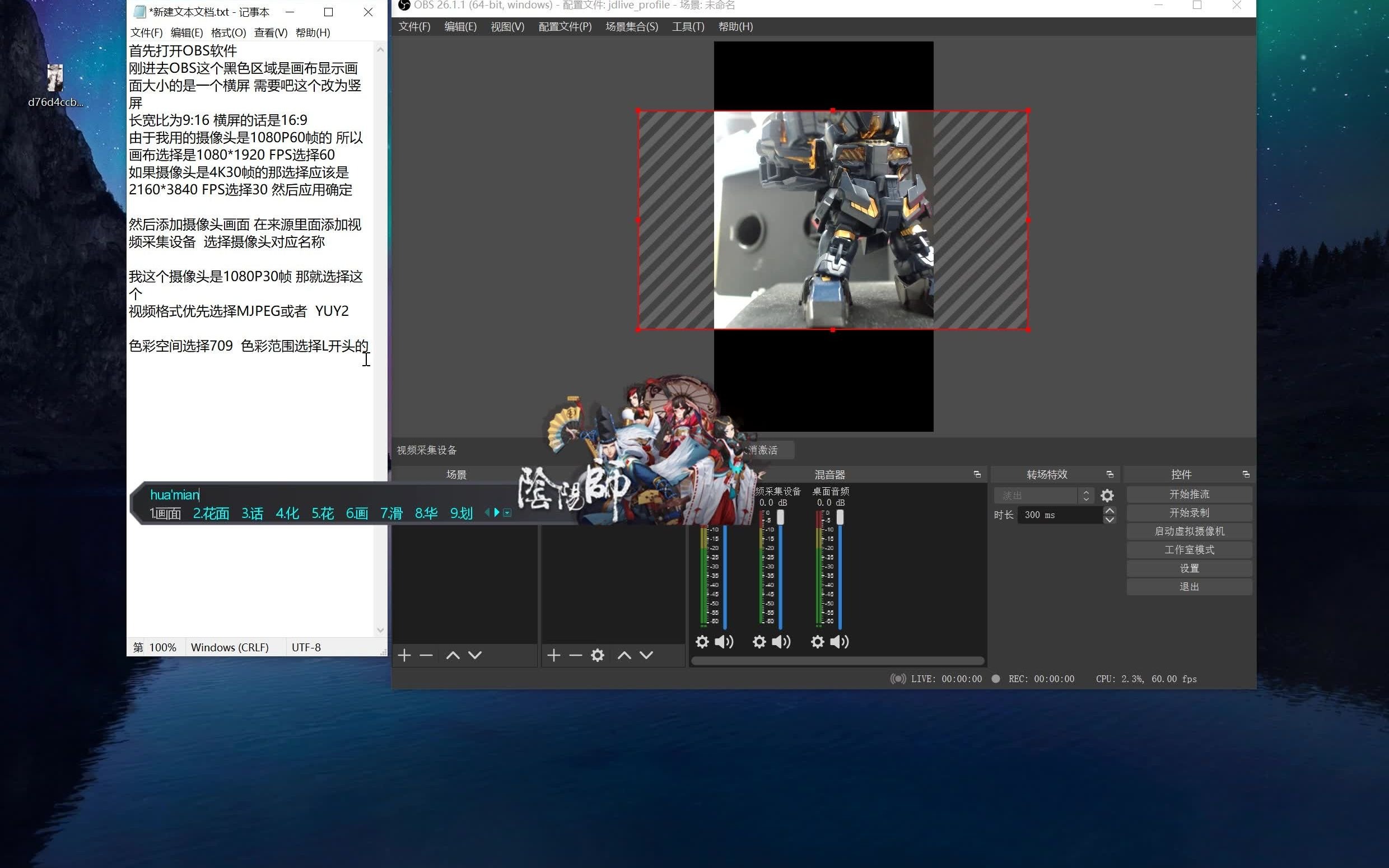Viewport: 1389px width, 868px height.
Task: Mute the video capture device audio speaker
Action: (x=781, y=641)
